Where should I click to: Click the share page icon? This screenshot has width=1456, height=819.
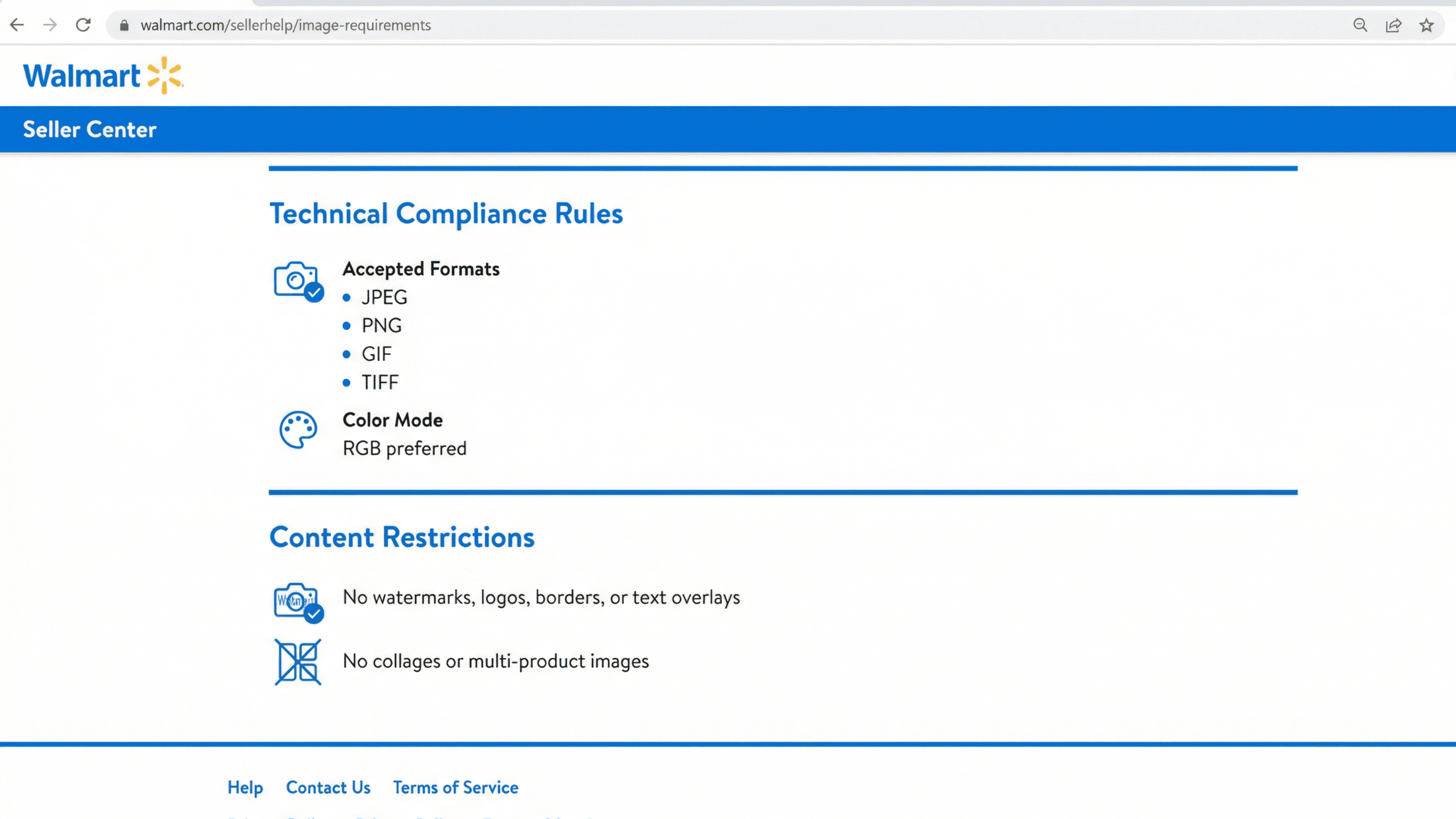pyautogui.click(x=1393, y=25)
